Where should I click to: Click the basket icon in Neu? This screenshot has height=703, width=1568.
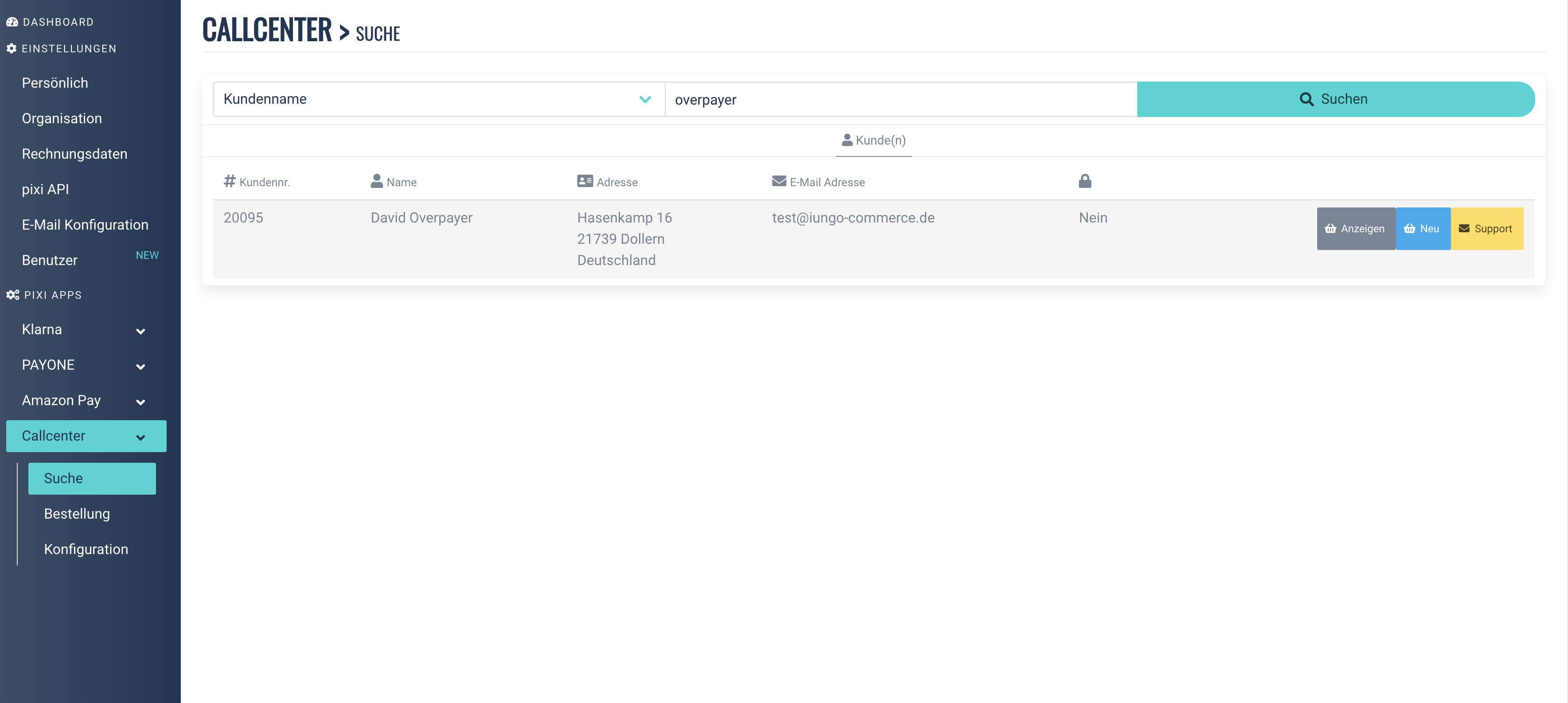point(1410,229)
